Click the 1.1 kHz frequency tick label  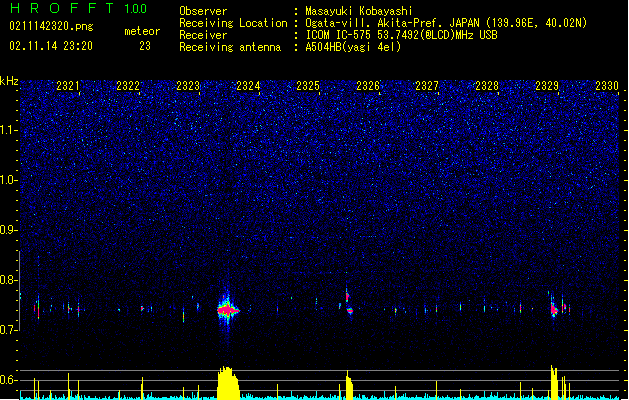pos(8,130)
